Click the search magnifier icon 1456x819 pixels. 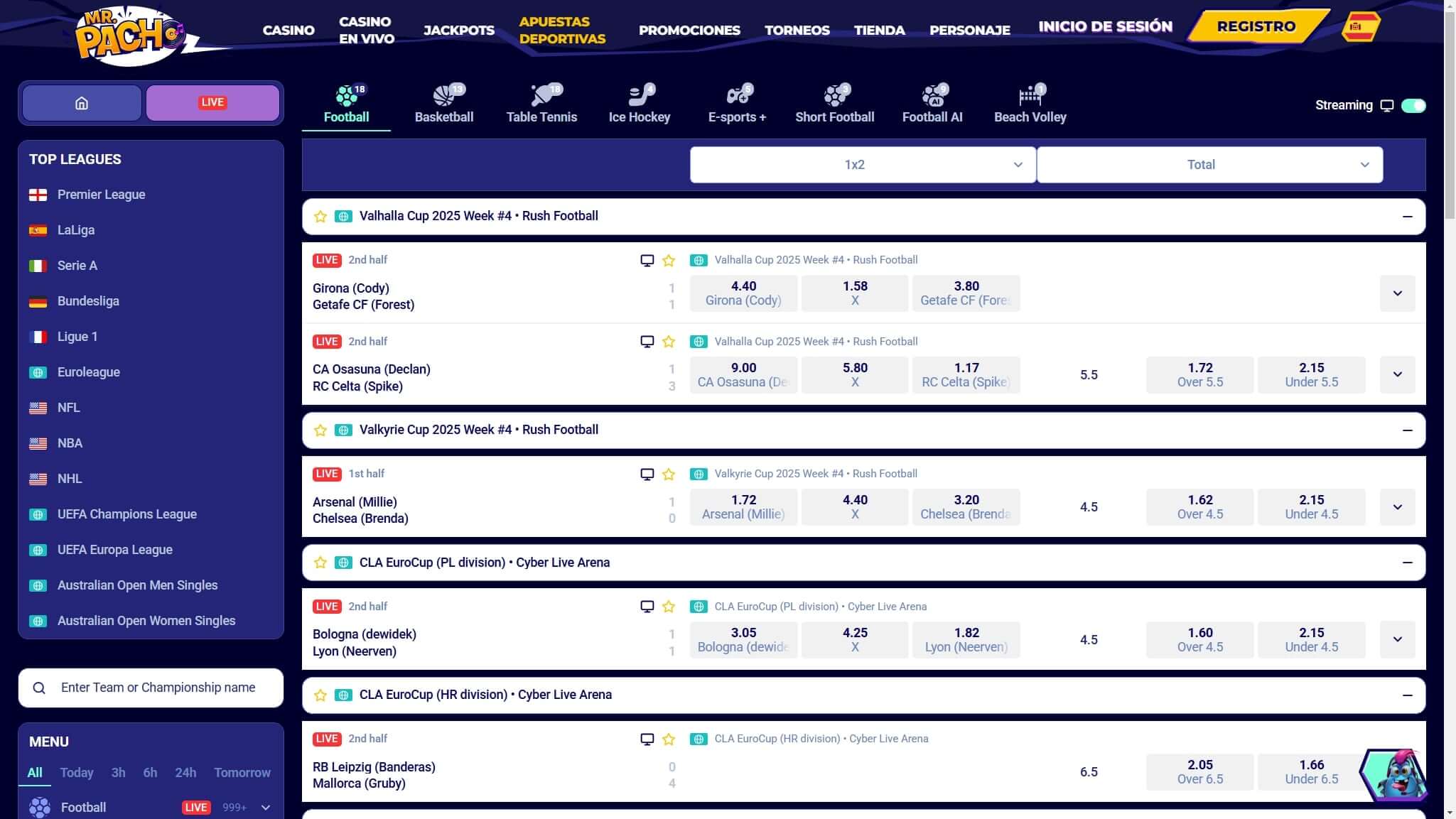[39, 688]
